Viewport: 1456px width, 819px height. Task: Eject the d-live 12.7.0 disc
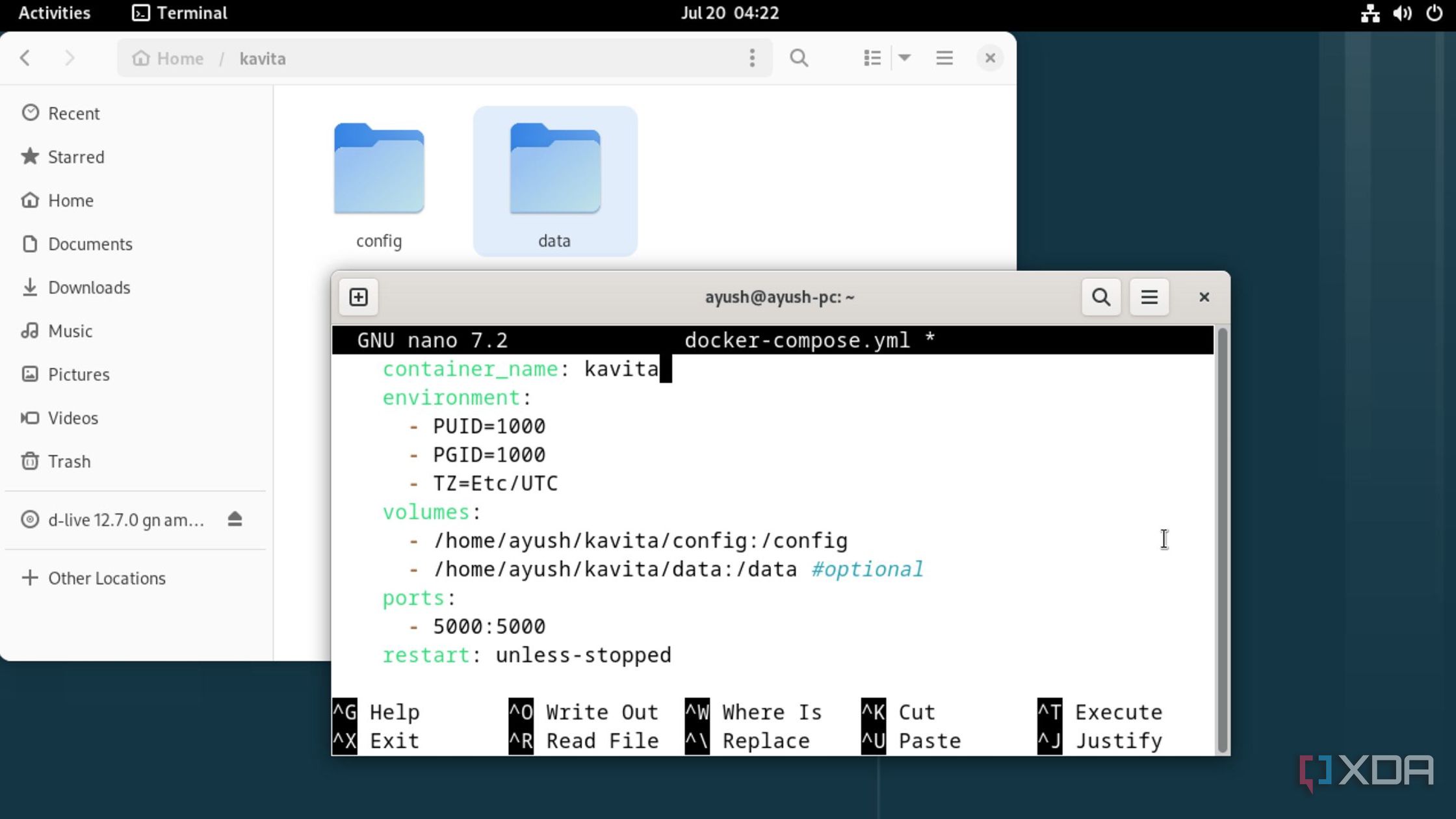pyautogui.click(x=235, y=519)
